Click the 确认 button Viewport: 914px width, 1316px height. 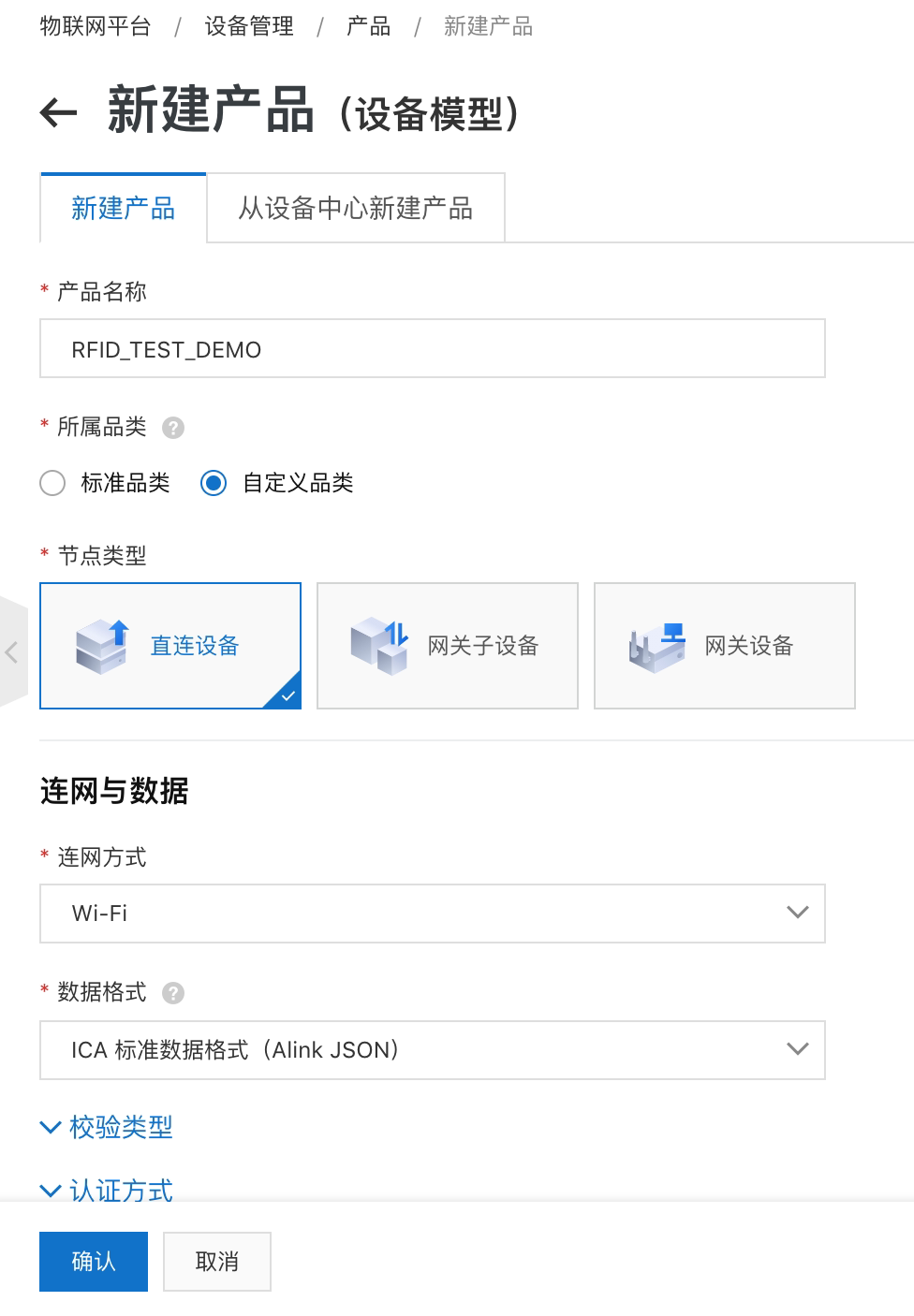94,1262
